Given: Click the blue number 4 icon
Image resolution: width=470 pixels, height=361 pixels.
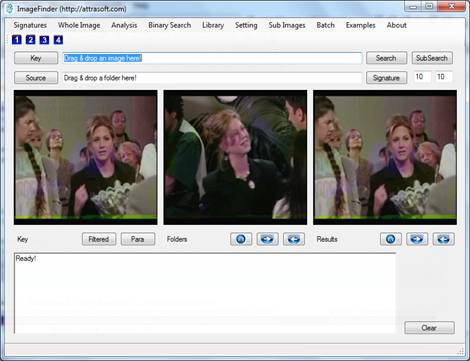Looking at the screenshot, I should point(58,40).
